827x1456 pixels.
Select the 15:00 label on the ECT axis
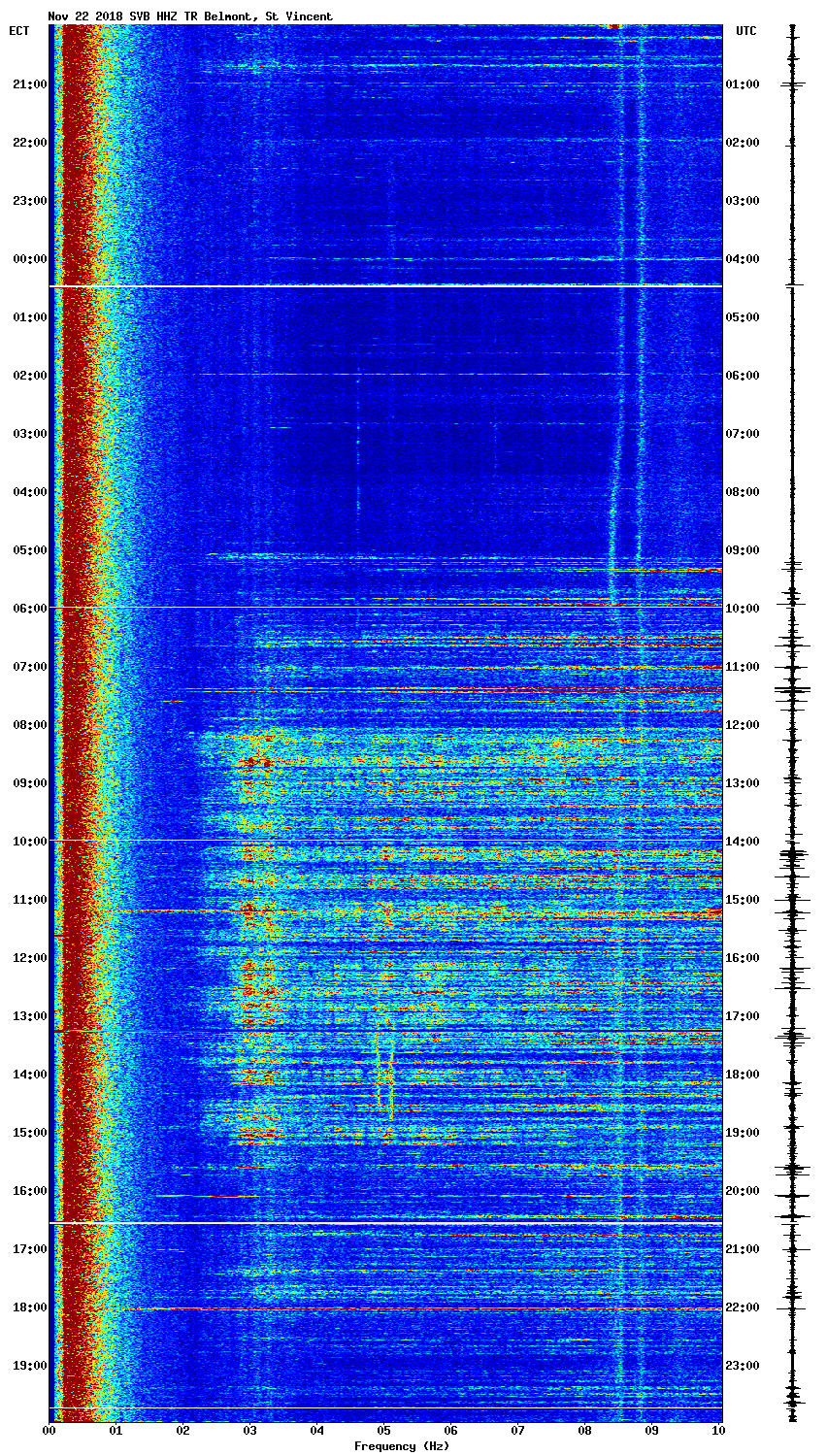(x=29, y=1133)
